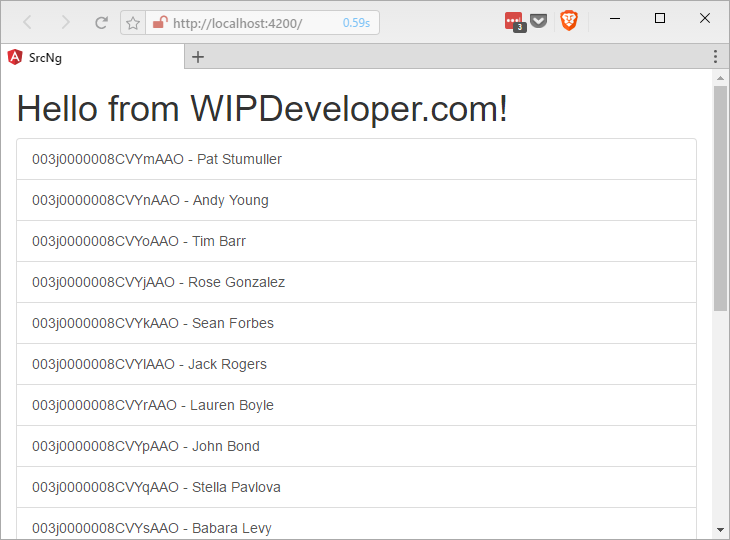This screenshot has width=730, height=540.
Task: Open a new tab with the plus button
Action: pos(198,57)
